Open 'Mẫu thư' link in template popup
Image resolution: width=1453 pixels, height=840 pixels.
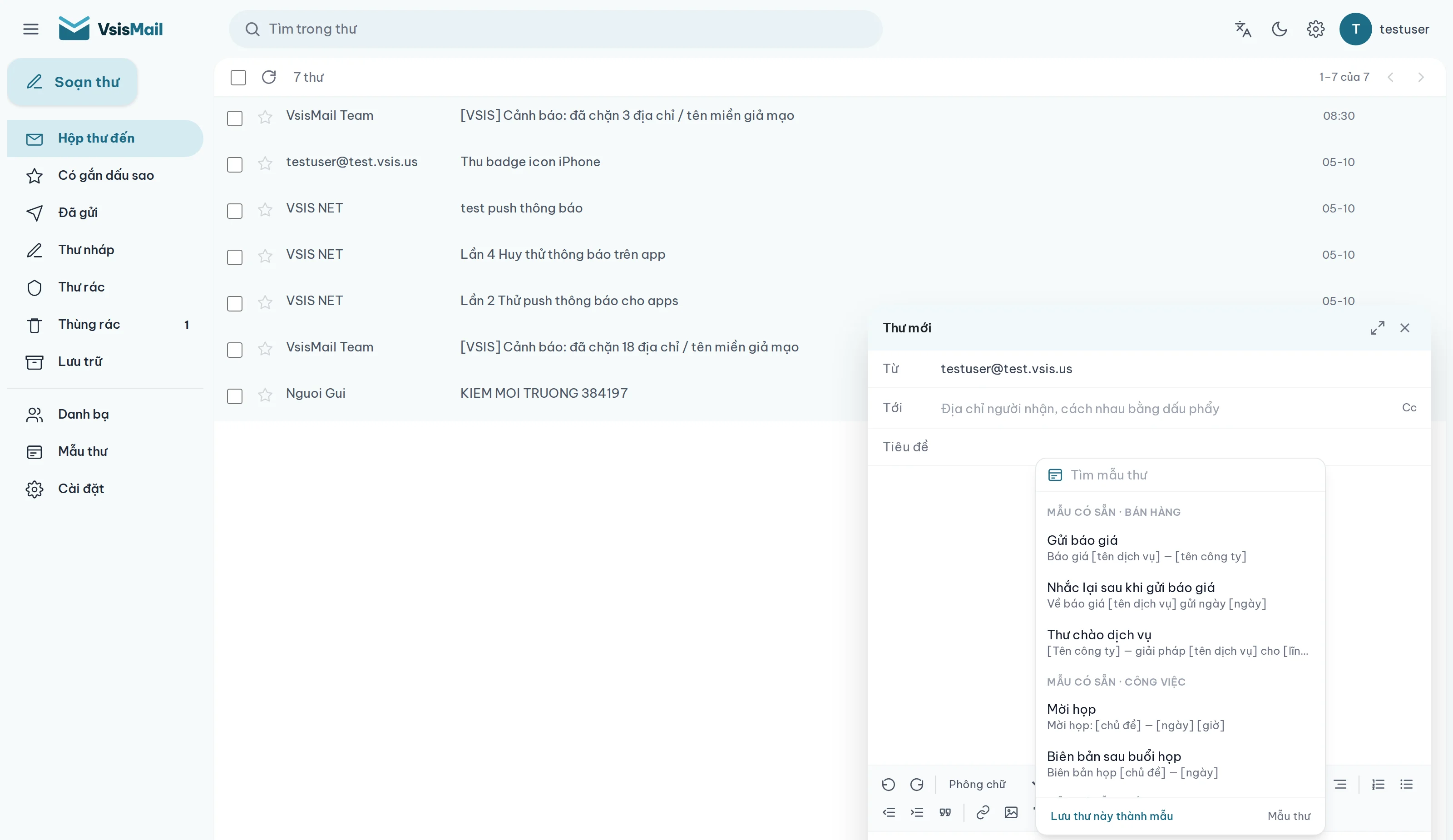point(1289,816)
